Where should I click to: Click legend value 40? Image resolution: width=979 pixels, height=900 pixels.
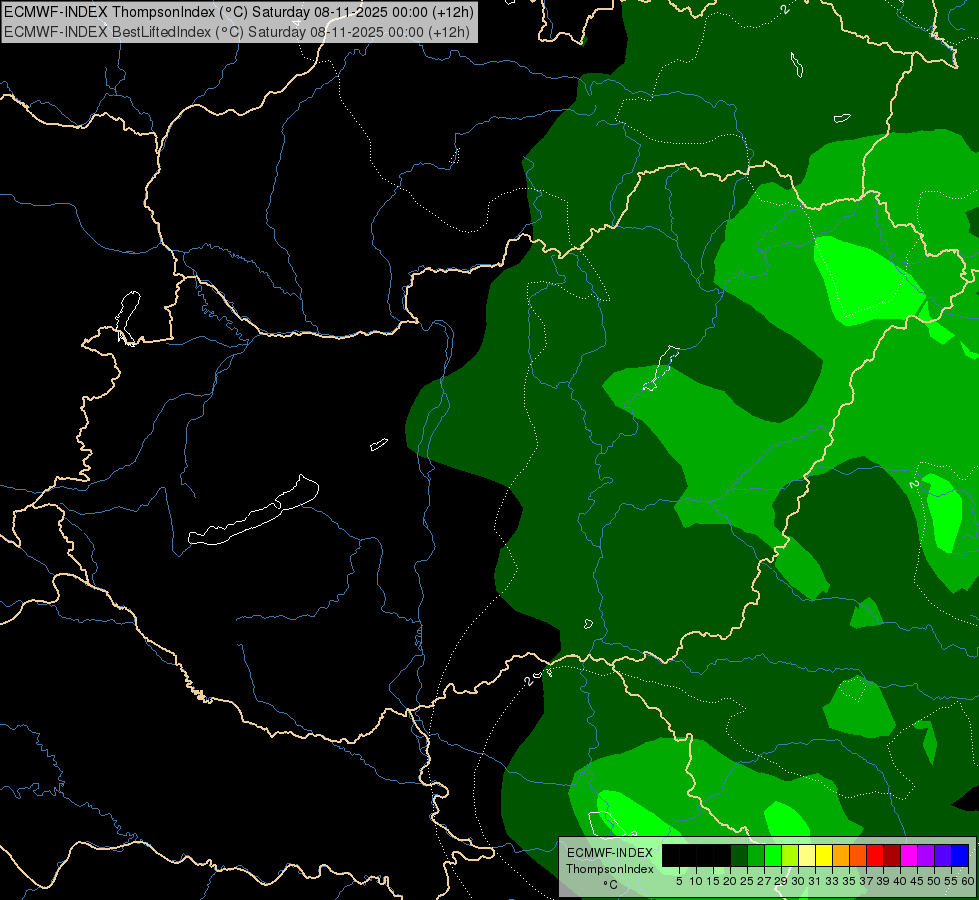pos(900,881)
